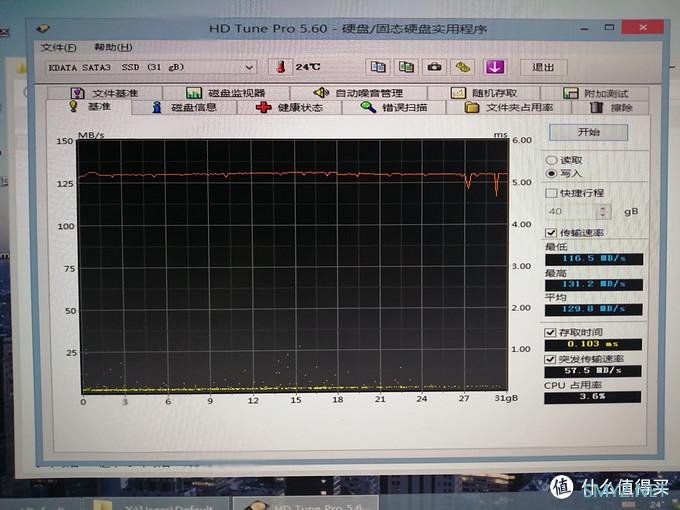Viewport: 680px width, 510px height.
Task: Switch to the 磁盘监视器 tab
Action: coord(226,93)
